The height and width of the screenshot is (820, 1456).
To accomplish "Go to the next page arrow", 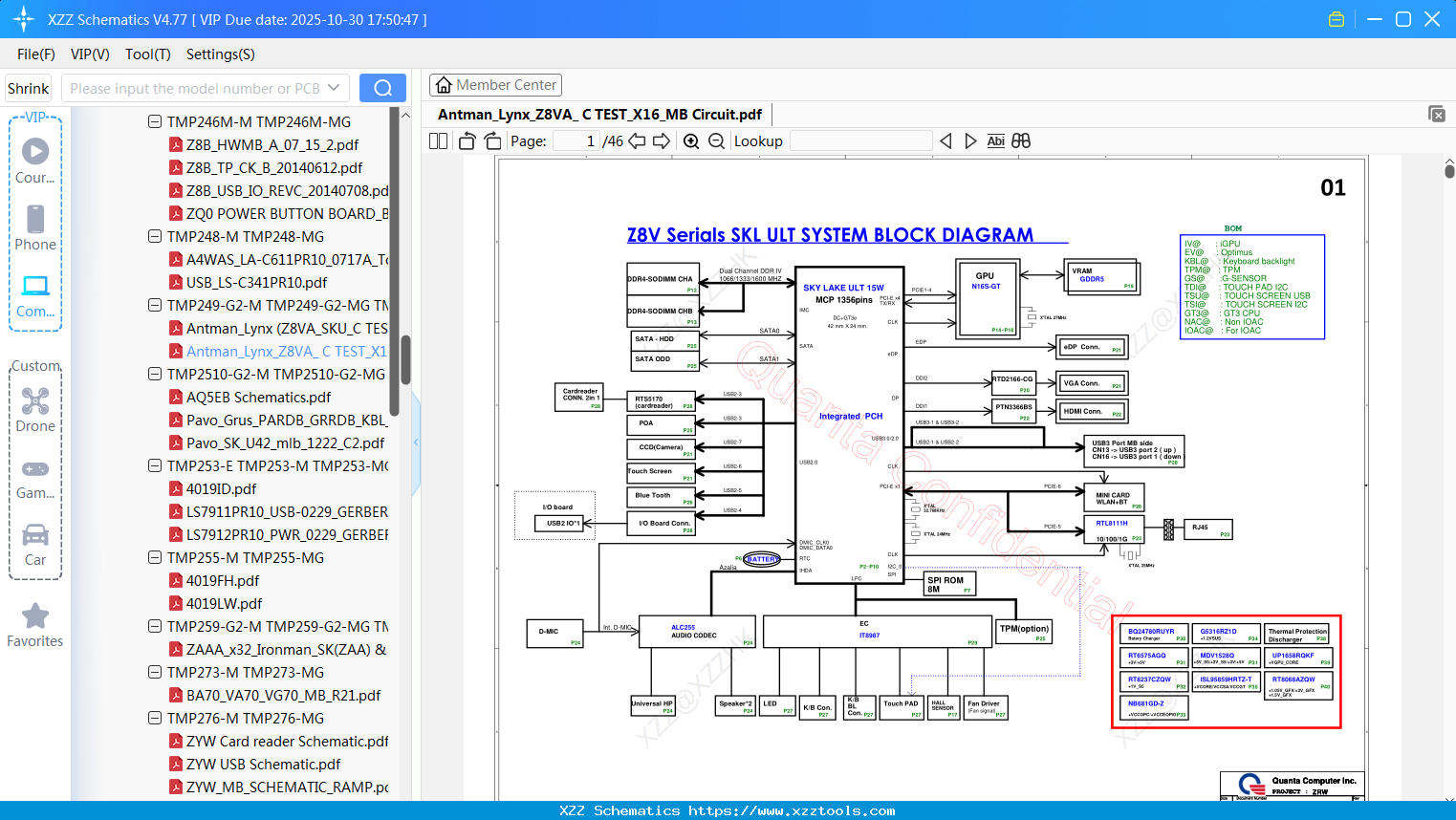I will [662, 140].
